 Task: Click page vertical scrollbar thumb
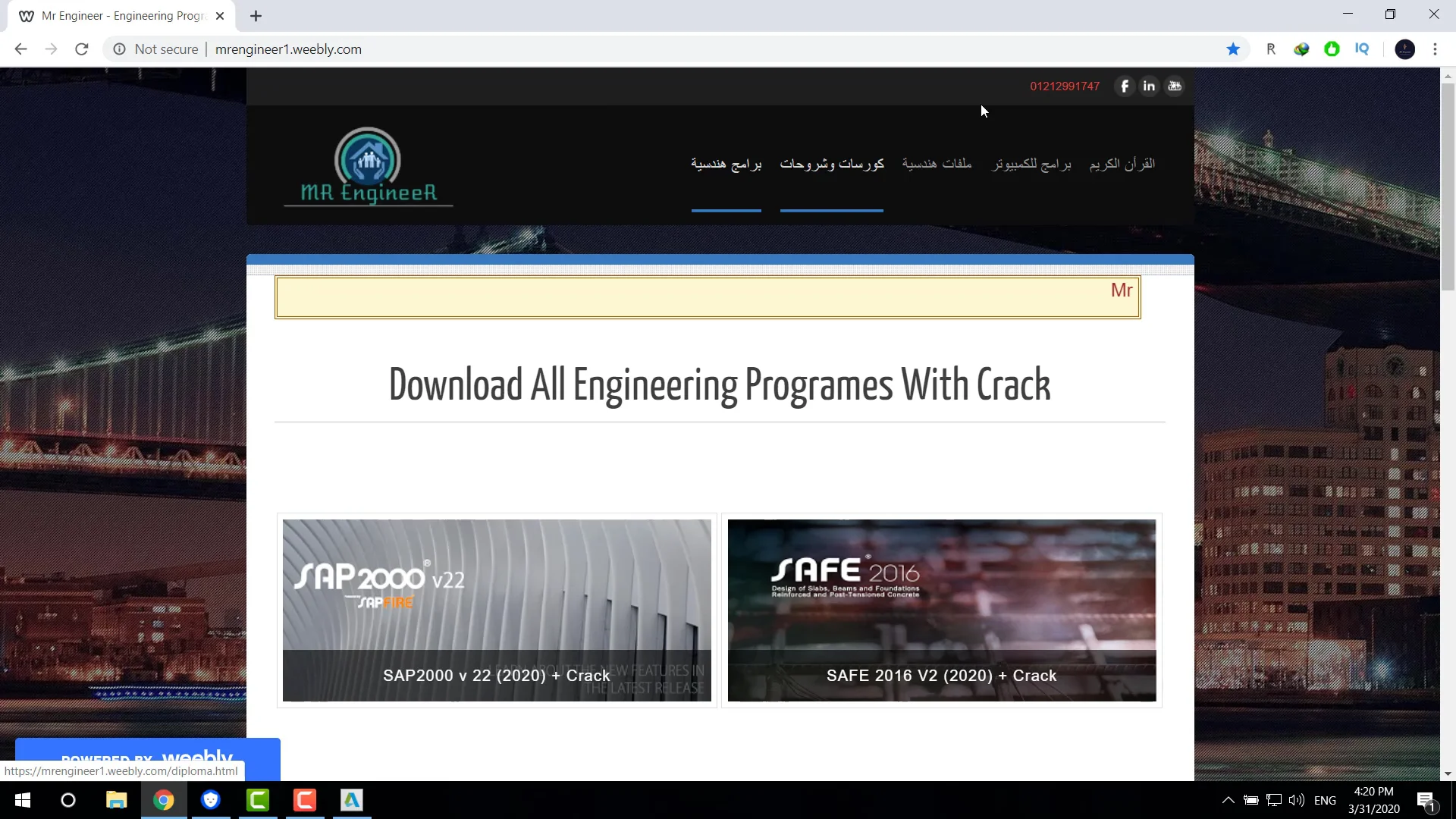[x=1448, y=186]
